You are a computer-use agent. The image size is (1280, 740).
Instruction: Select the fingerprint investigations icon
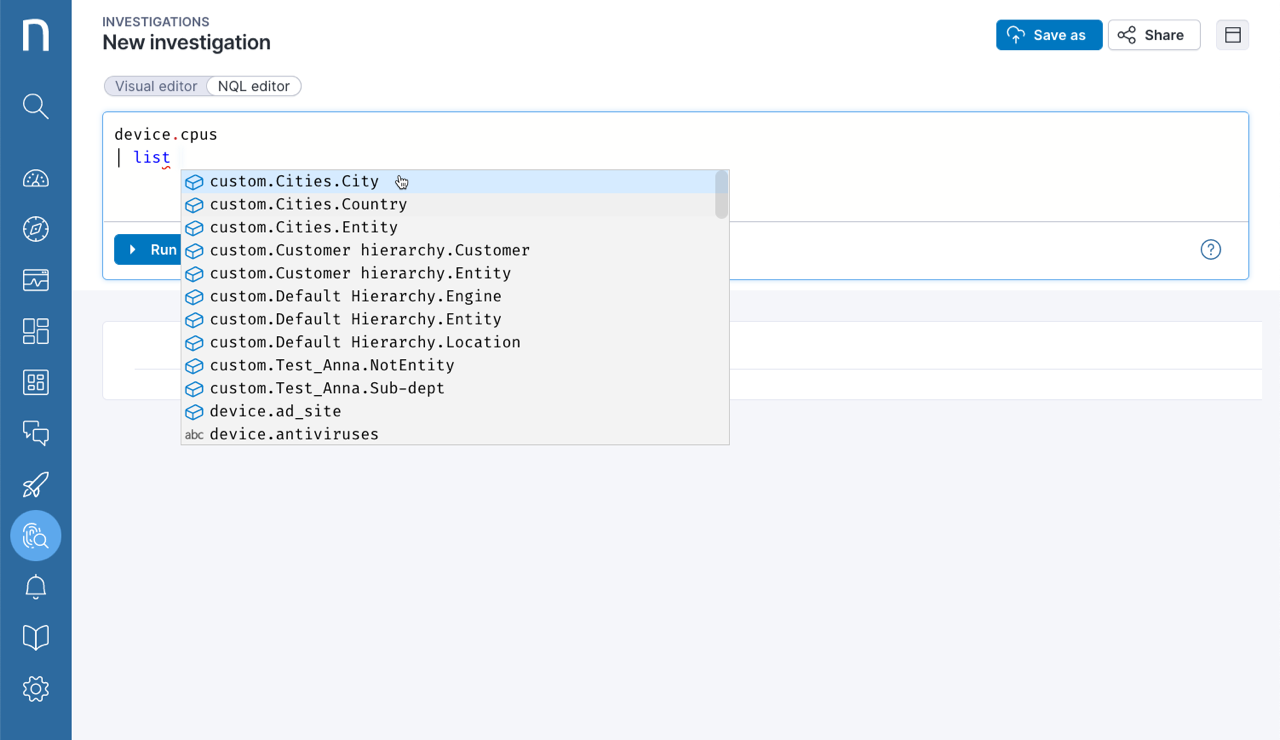(36, 536)
